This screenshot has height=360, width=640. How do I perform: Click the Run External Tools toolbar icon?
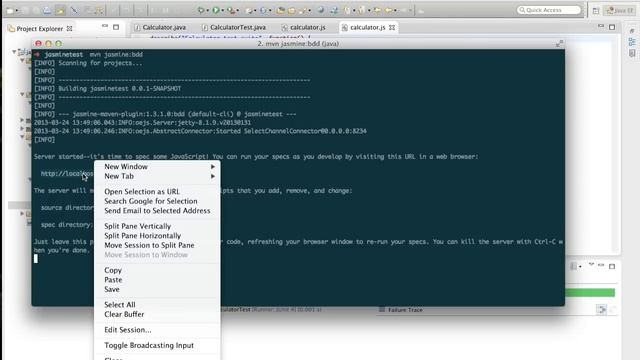(x=231, y=10)
